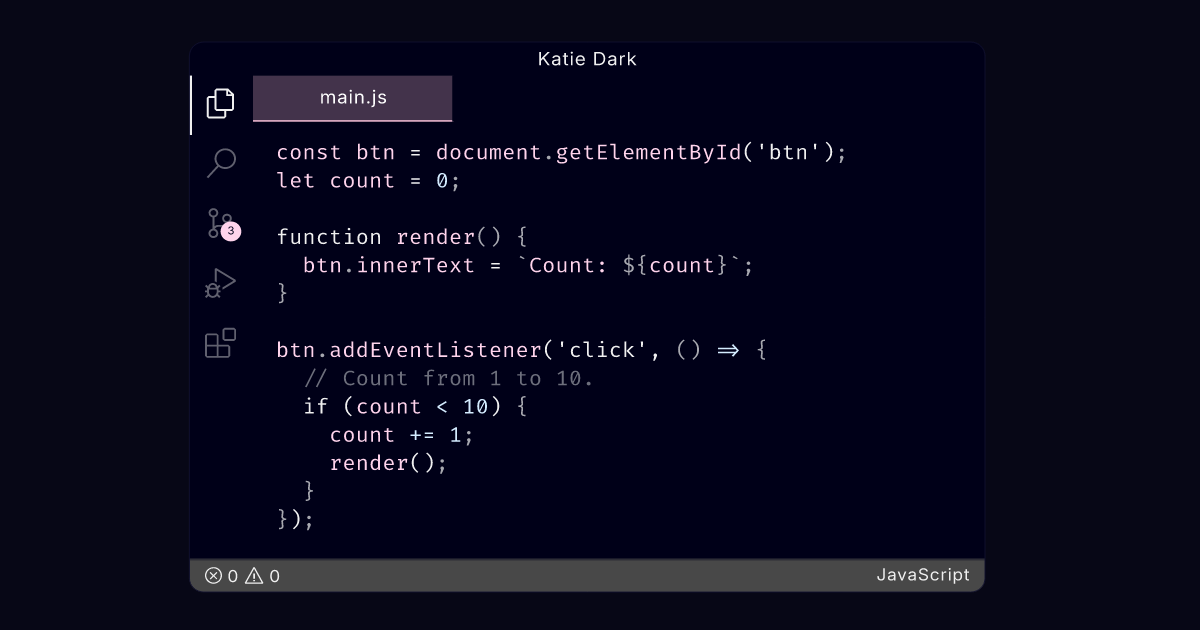This screenshot has width=1200, height=630.
Task: Click the Katie Dark window title
Action: point(587,59)
